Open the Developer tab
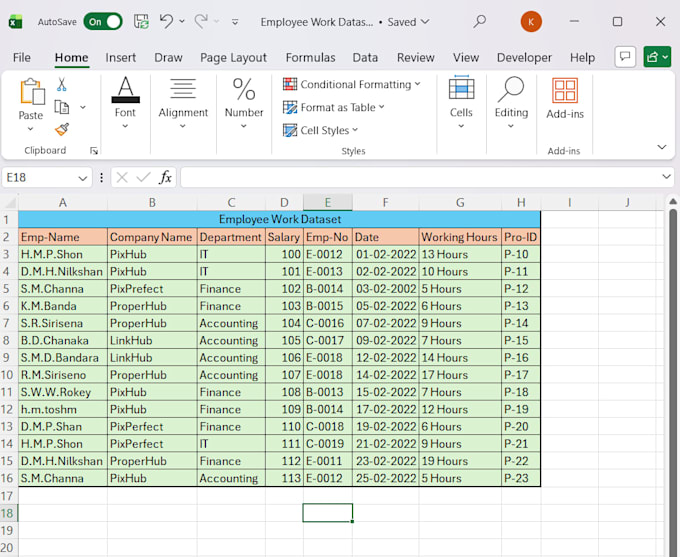 pos(524,57)
